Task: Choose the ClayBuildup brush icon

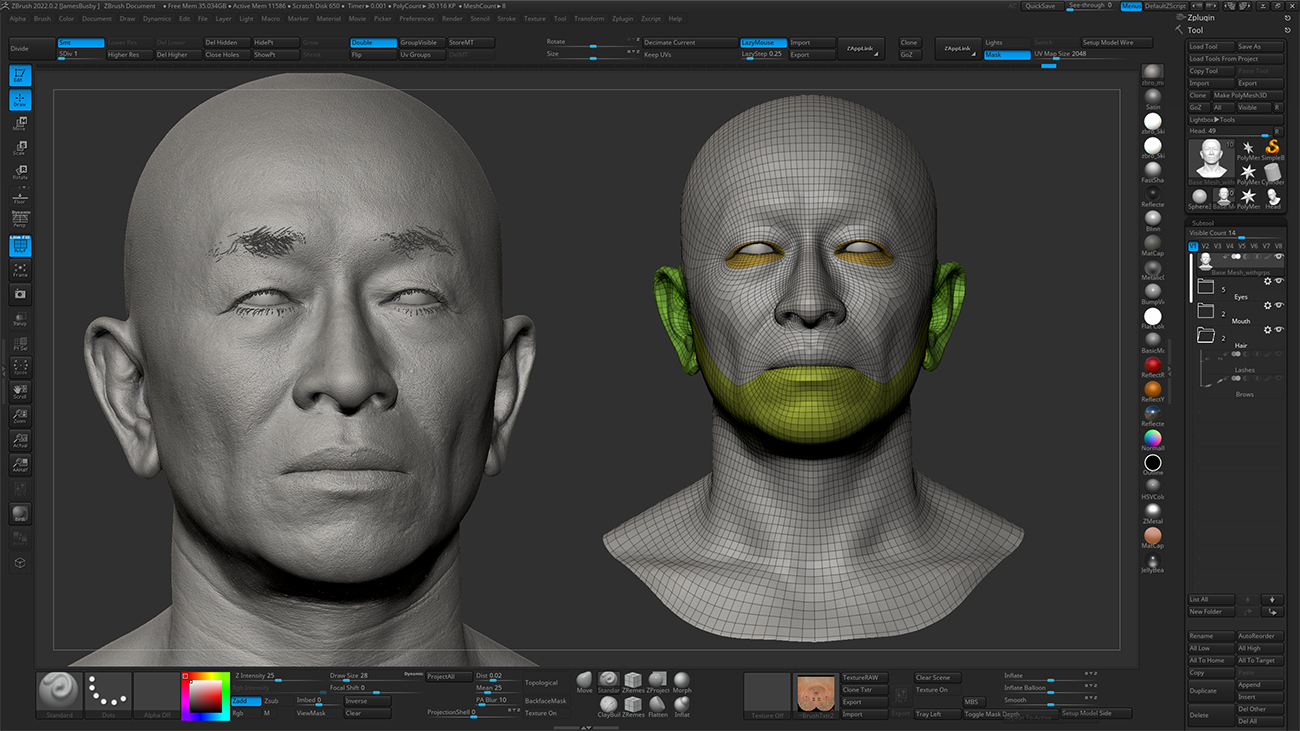Action: click(x=609, y=706)
